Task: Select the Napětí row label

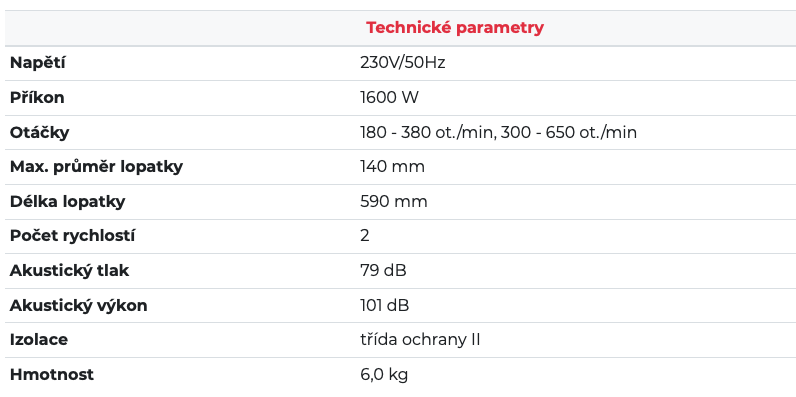Action: [x=38, y=63]
